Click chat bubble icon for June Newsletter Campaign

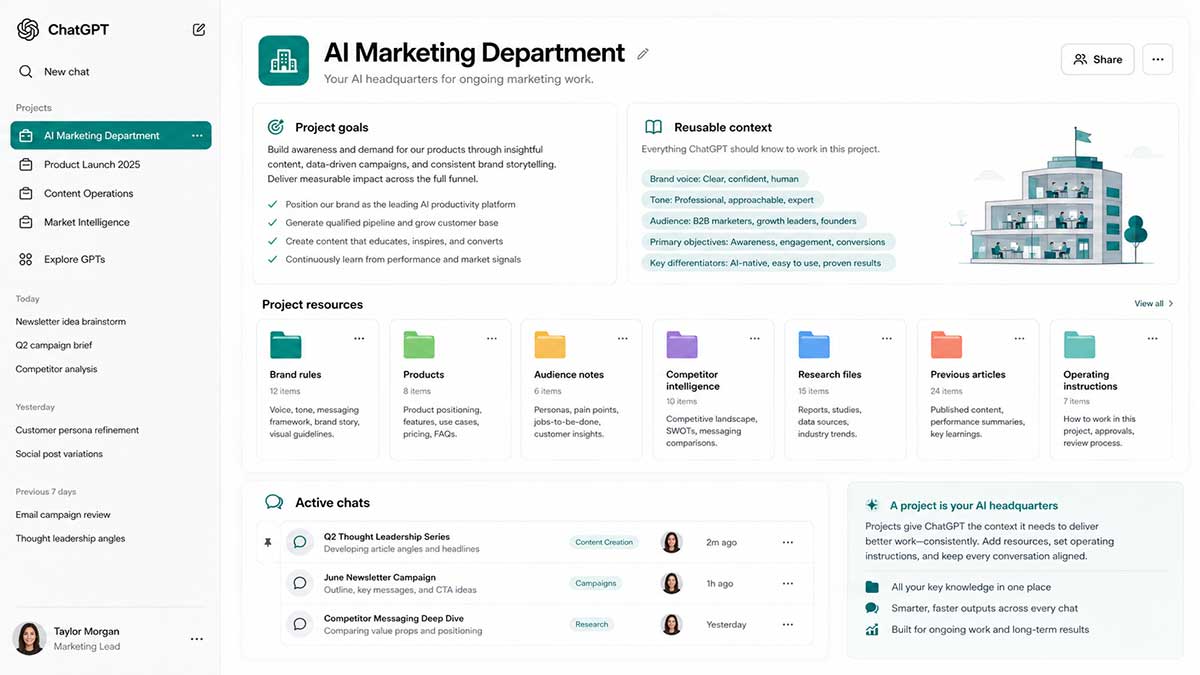pos(299,583)
